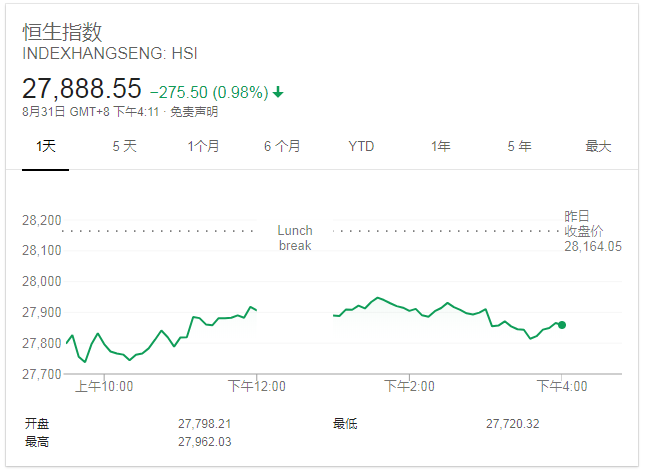The width and height of the screenshot is (647, 473).
Task: Click the 28,200 y-axis label
Action: pyautogui.click(x=42, y=220)
